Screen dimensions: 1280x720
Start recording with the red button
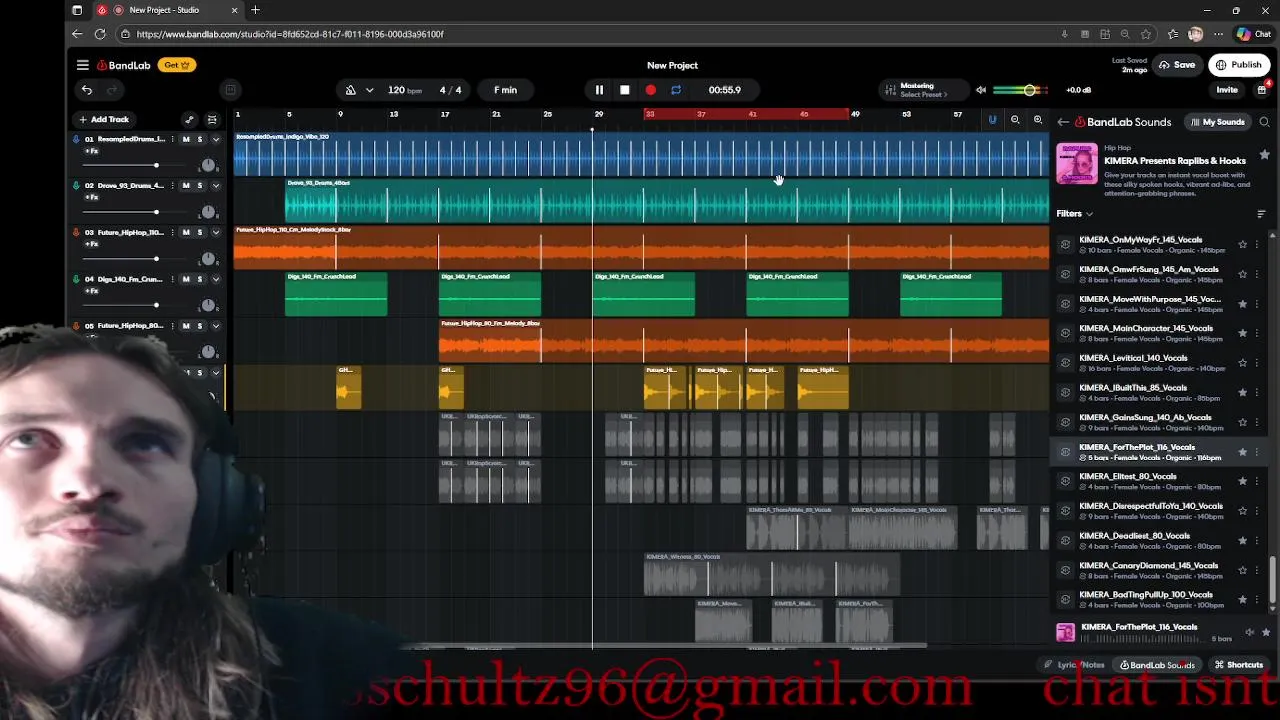651,90
